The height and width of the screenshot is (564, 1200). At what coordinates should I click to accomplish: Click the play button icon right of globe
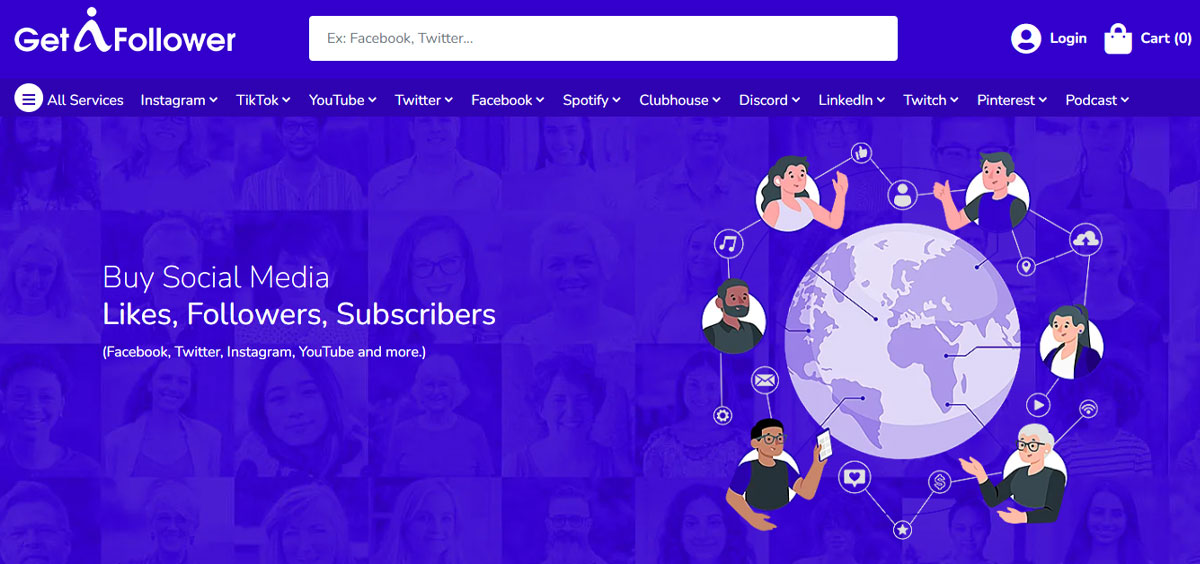[x=1039, y=405]
